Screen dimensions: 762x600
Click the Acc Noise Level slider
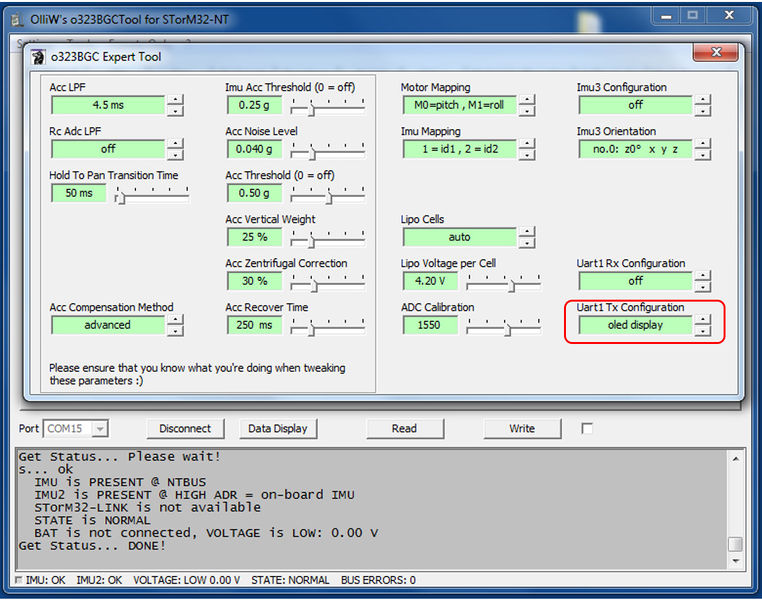click(x=328, y=150)
